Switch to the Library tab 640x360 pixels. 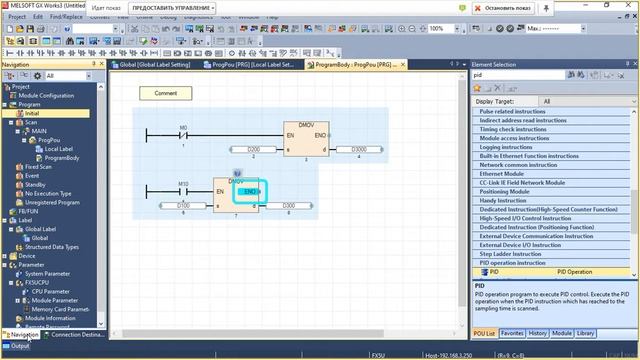pos(585,333)
